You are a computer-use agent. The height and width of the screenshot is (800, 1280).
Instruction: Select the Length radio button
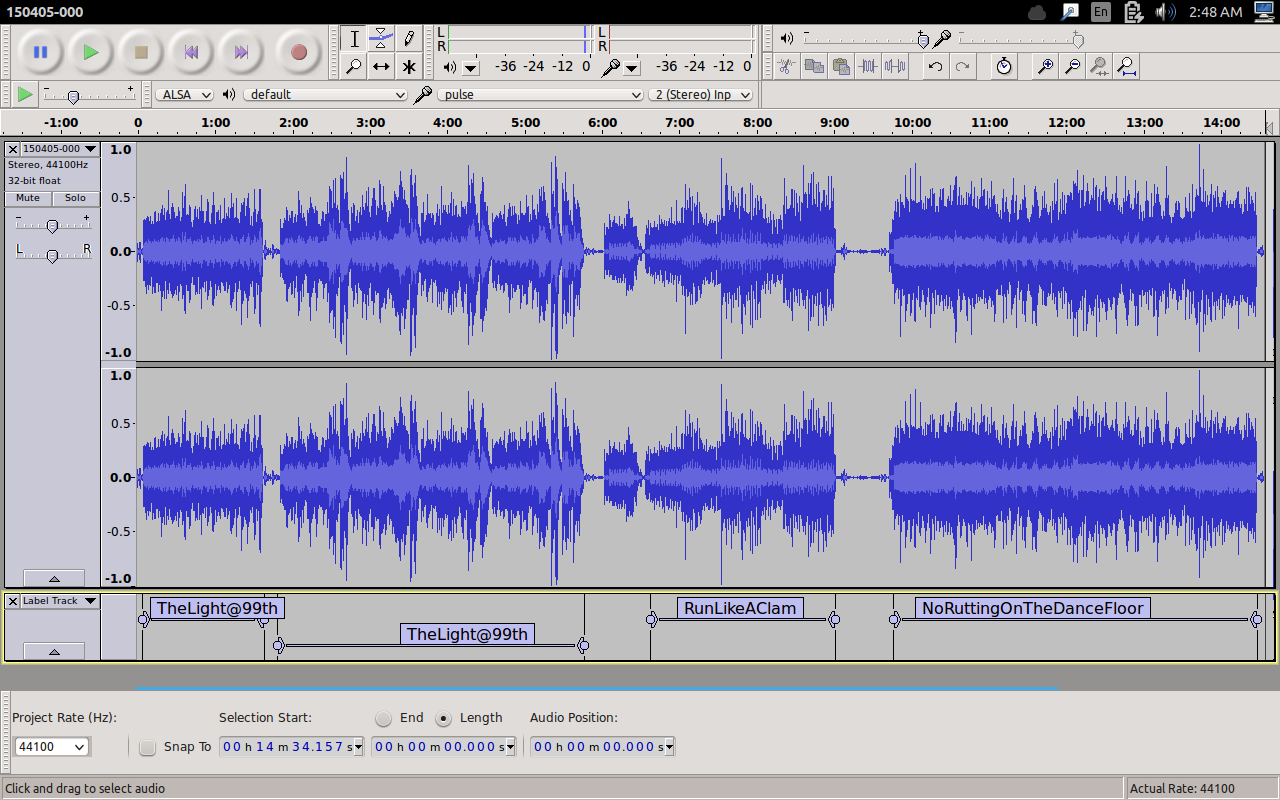[445, 718]
